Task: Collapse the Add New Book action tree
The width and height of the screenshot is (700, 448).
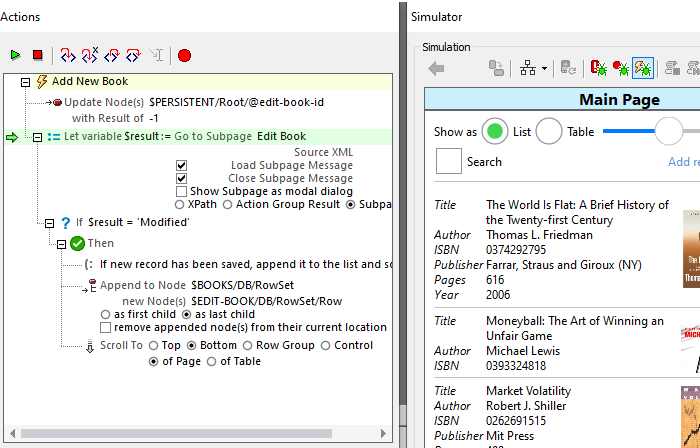Action: [x=25, y=81]
